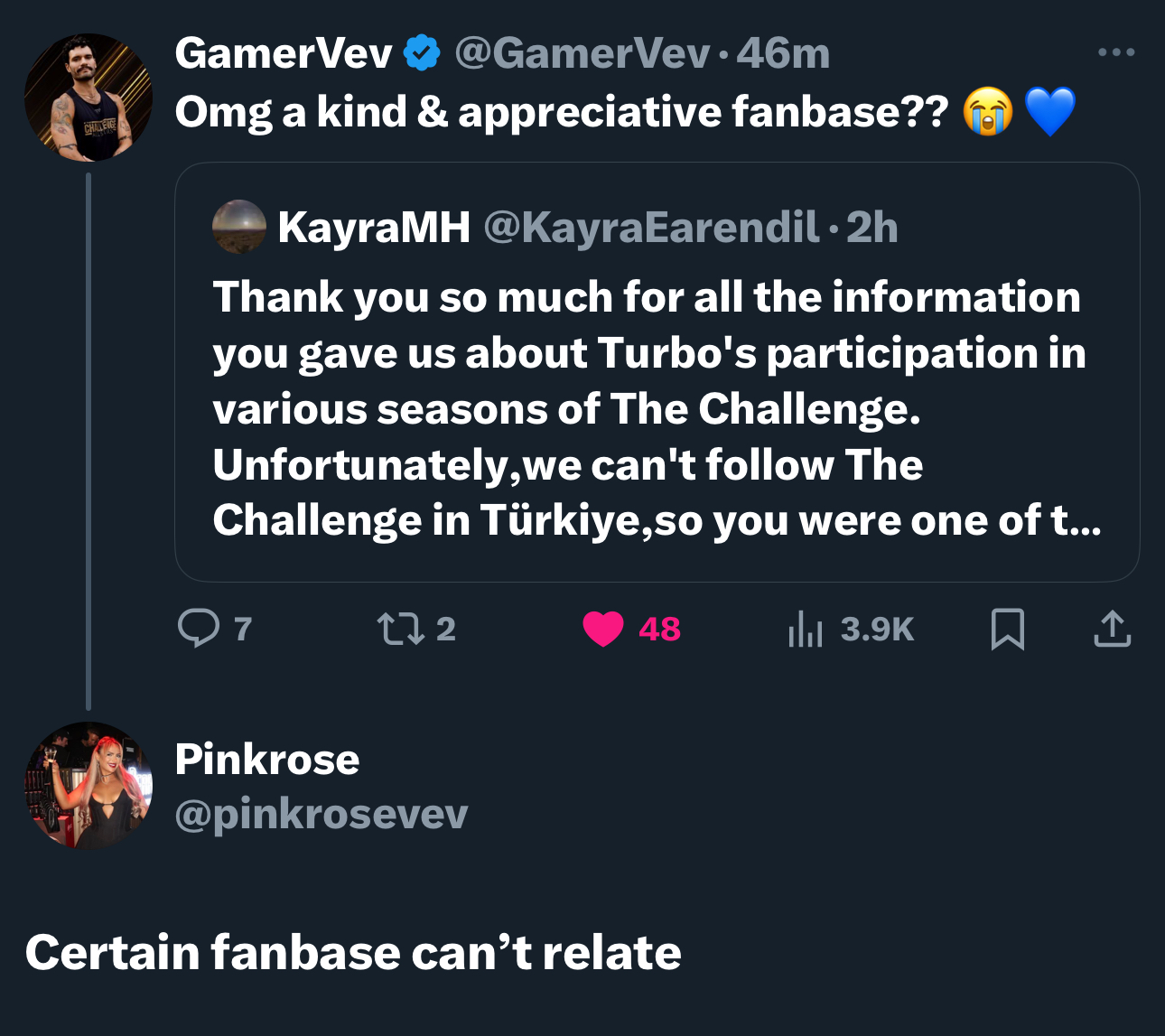View tweet analytics bar chart icon

(806, 629)
